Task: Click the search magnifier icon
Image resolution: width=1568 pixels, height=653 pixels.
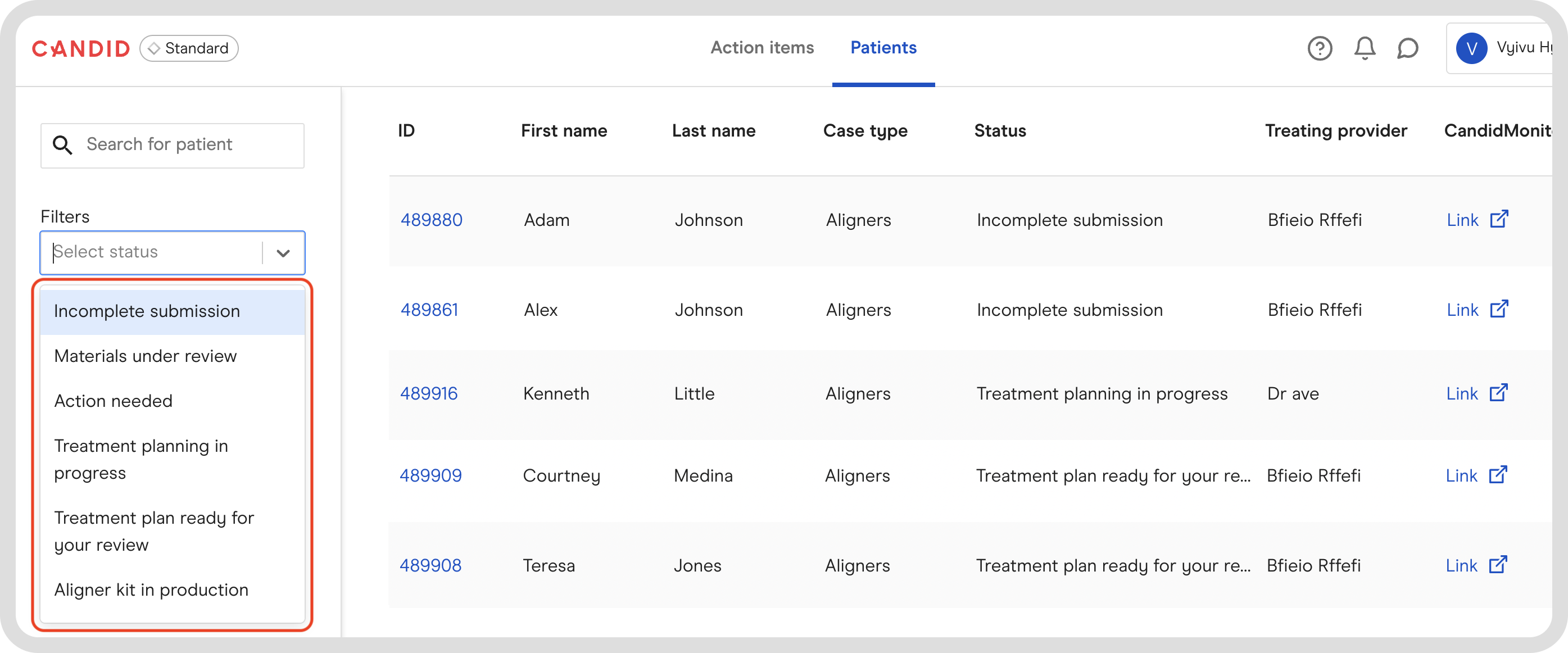Action: (x=62, y=145)
